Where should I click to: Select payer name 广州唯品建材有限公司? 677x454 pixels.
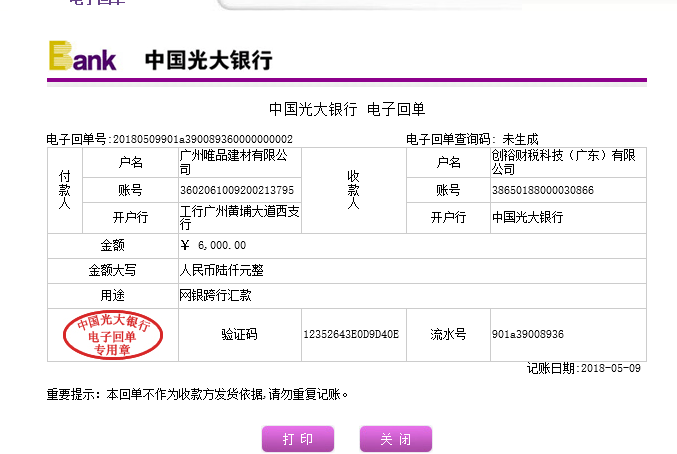pyautogui.click(x=234, y=162)
